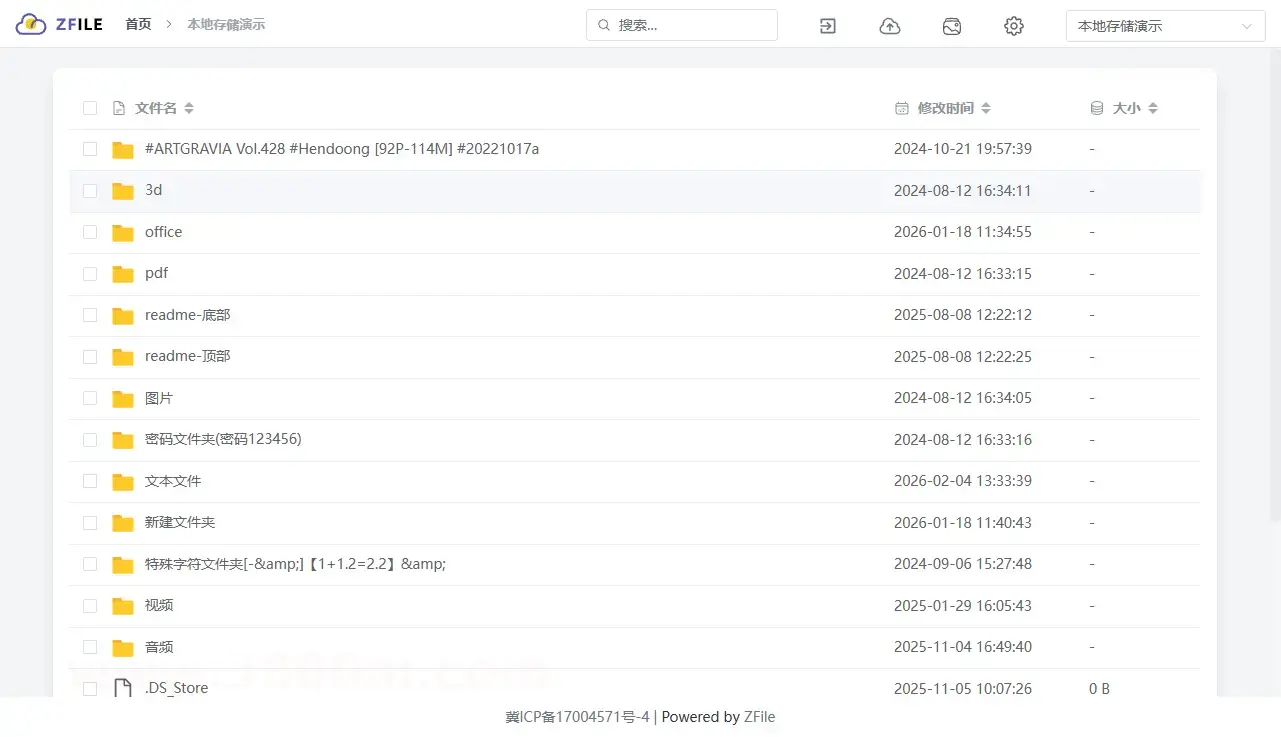Viewport: 1281px width, 737px height.
Task: Switch to image gallery mode icon
Action: tap(951, 26)
